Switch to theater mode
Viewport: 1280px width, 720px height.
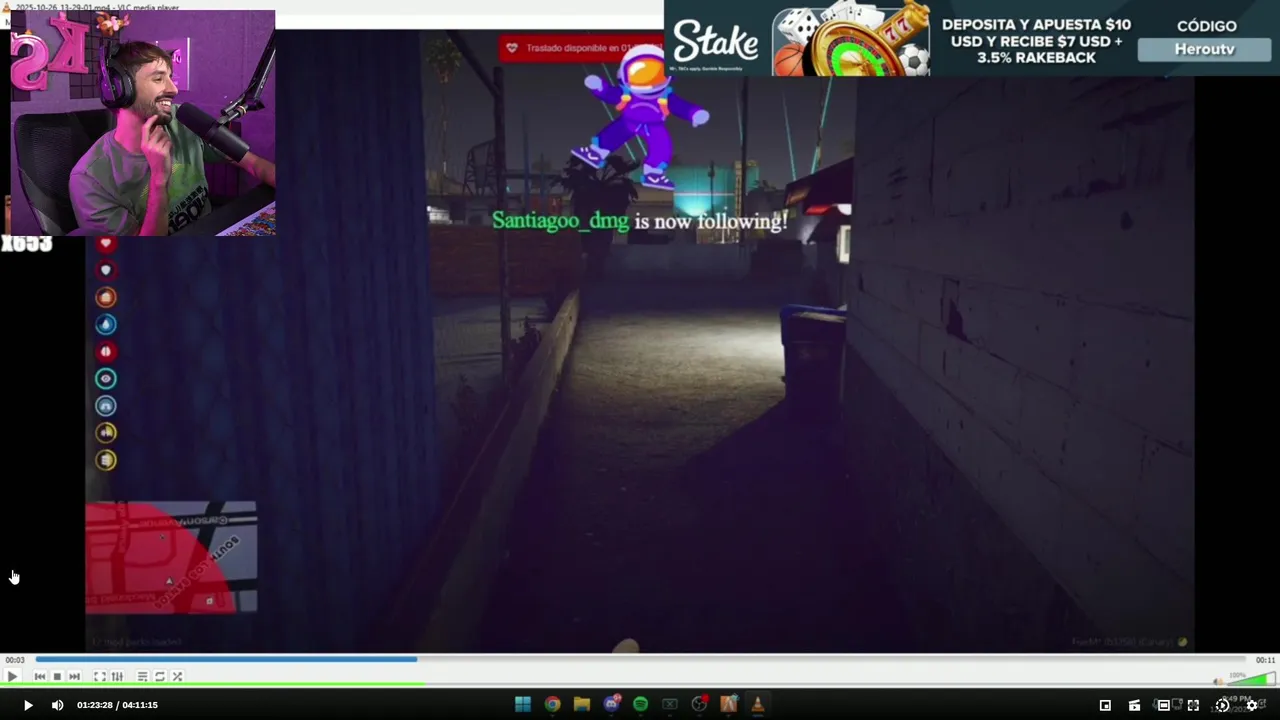coord(1163,705)
